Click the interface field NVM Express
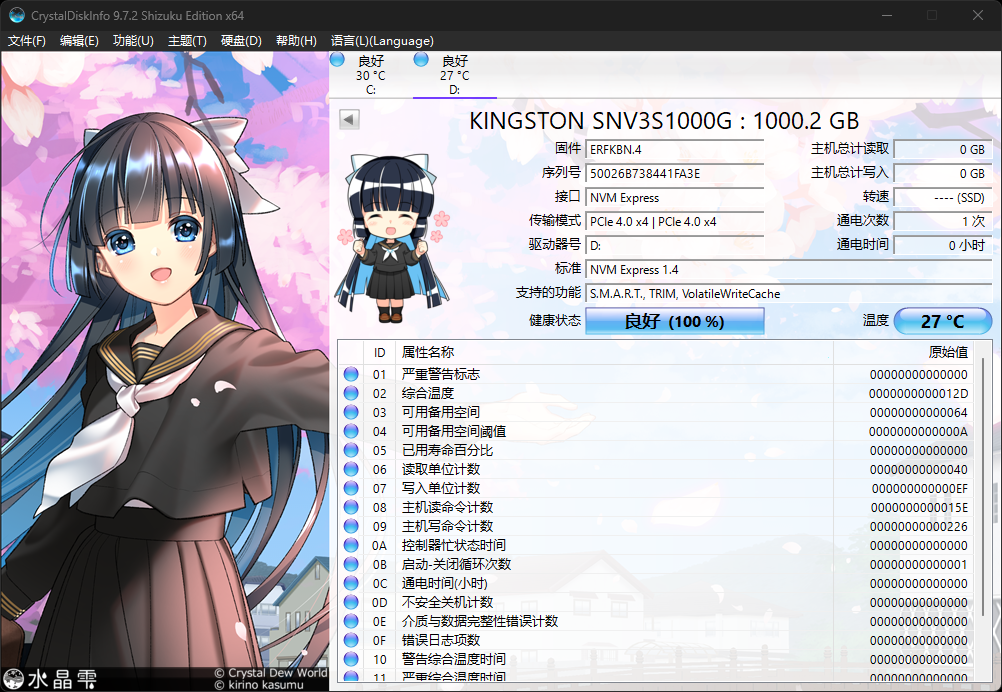Viewport: 1002px width, 692px height. [675, 197]
